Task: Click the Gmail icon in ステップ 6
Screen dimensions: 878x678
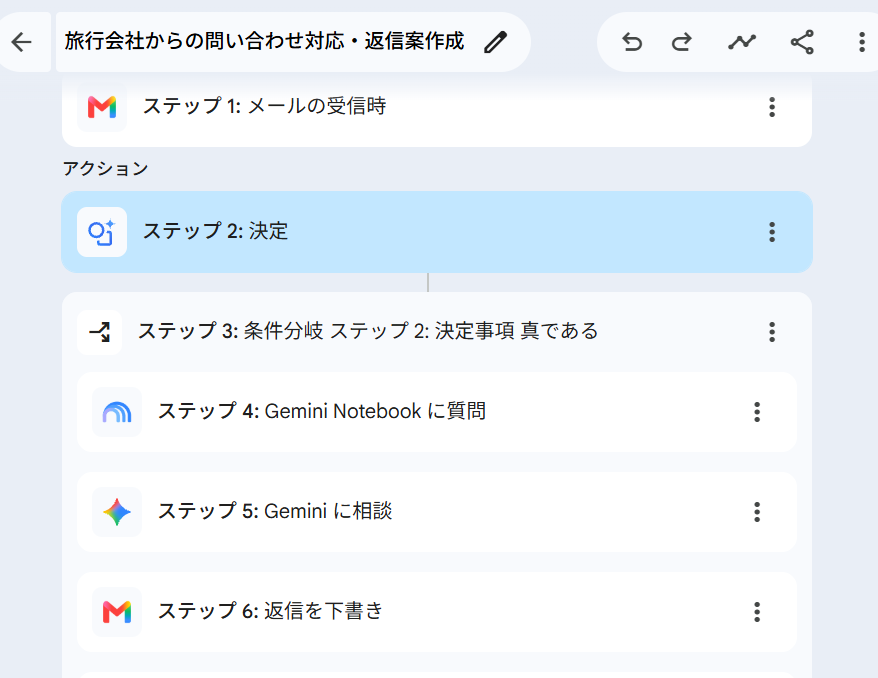Action: 117,612
